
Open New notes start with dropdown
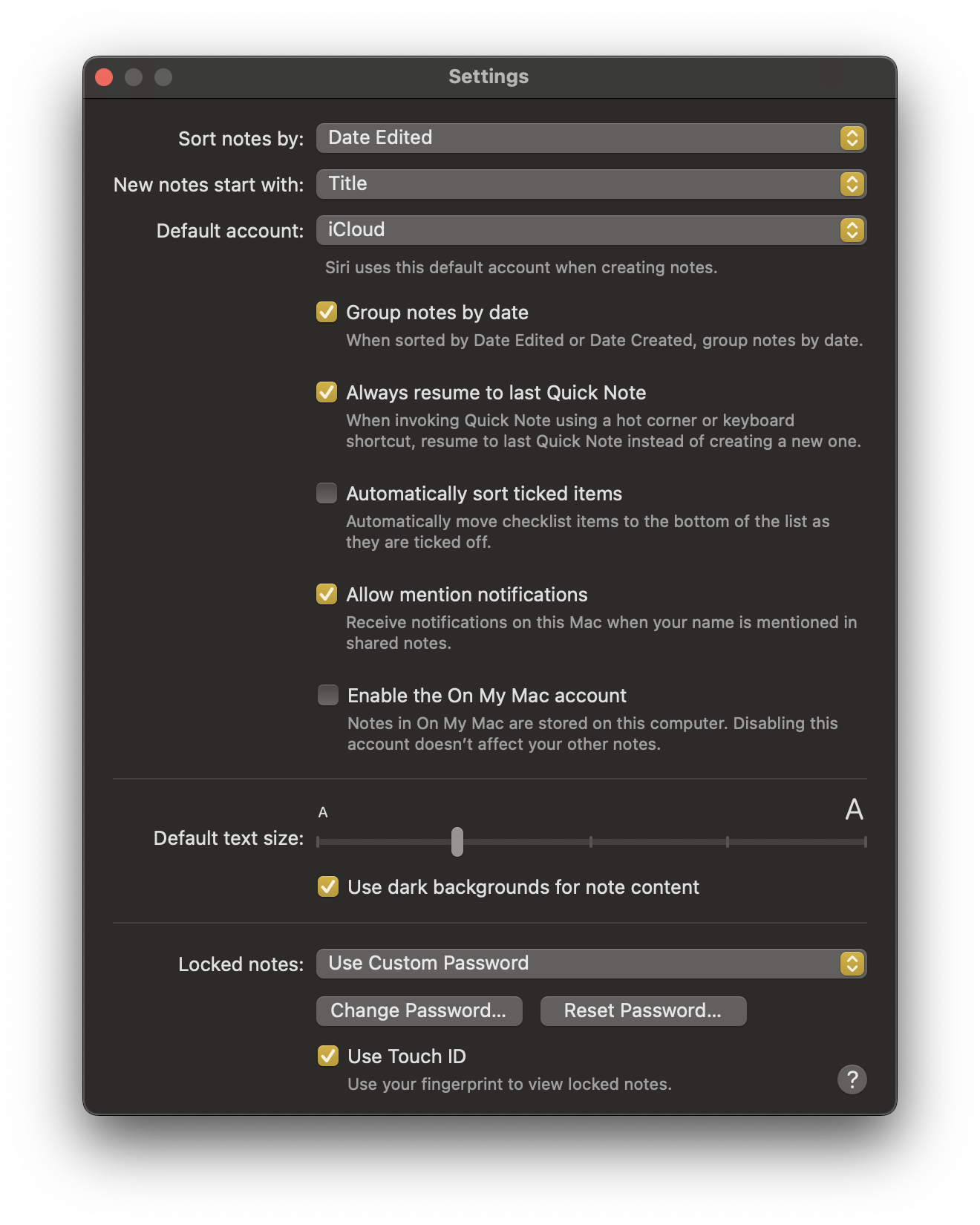pos(591,184)
